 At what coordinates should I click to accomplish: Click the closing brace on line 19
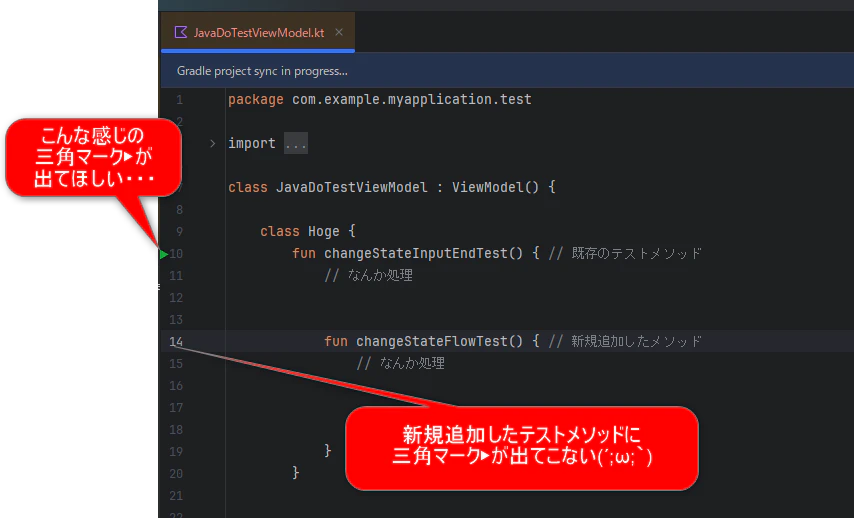327,450
